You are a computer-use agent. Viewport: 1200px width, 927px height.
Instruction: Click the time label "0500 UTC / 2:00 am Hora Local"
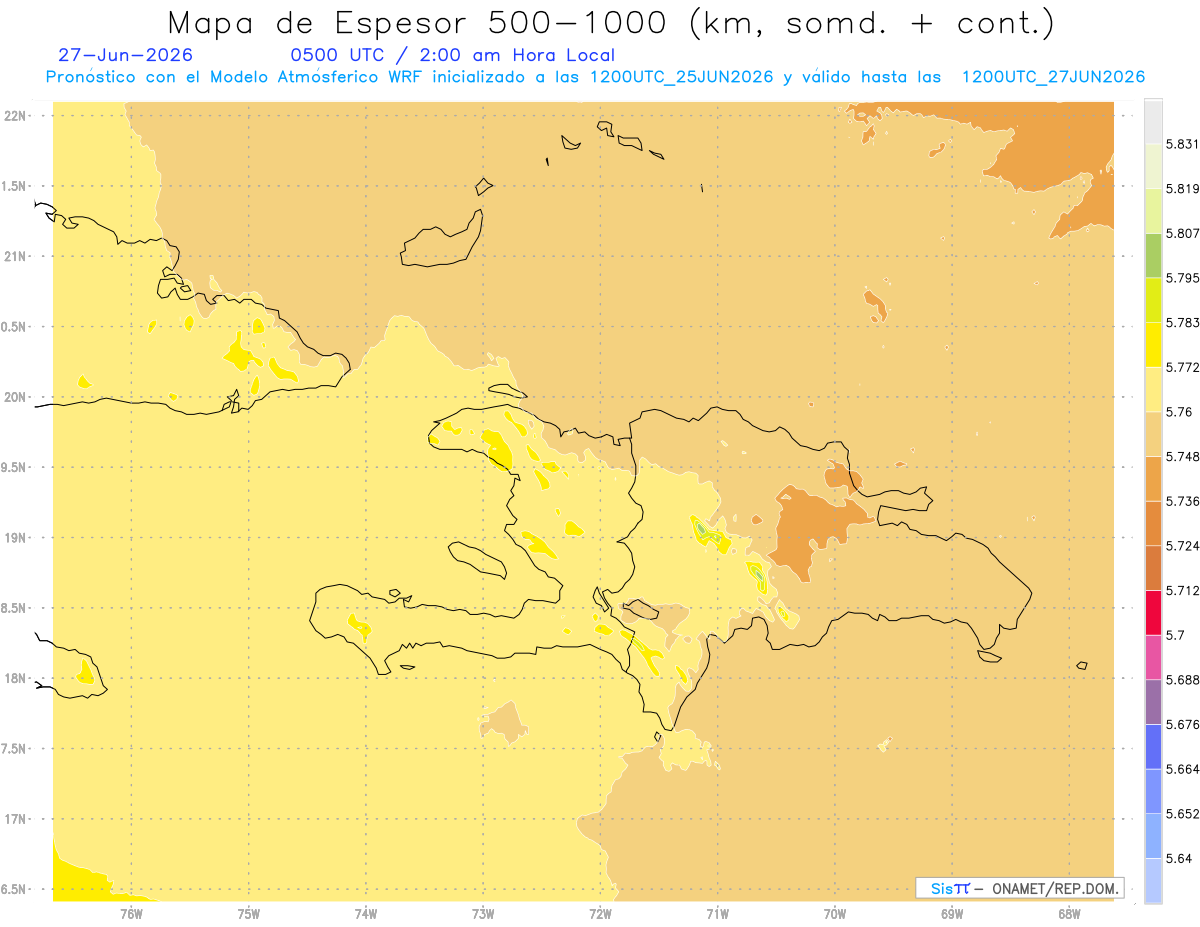[x=452, y=55]
